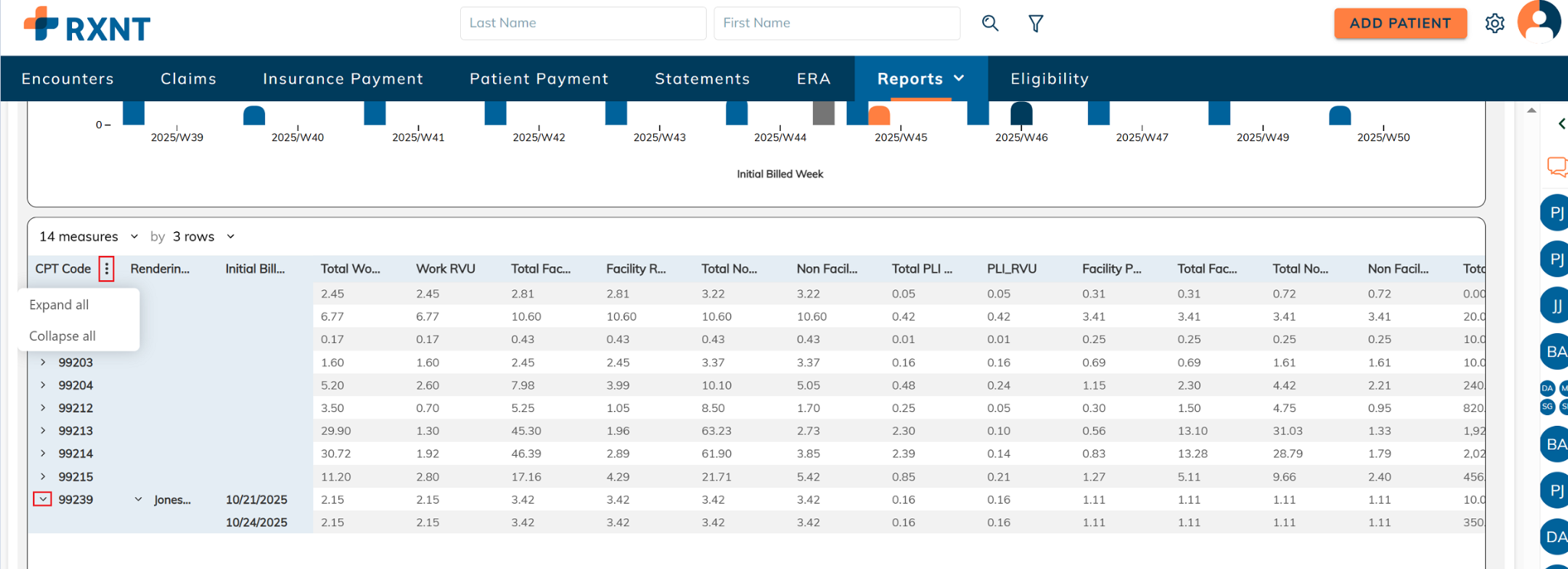Open the patient filter funnel icon

tap(1035, 24)
